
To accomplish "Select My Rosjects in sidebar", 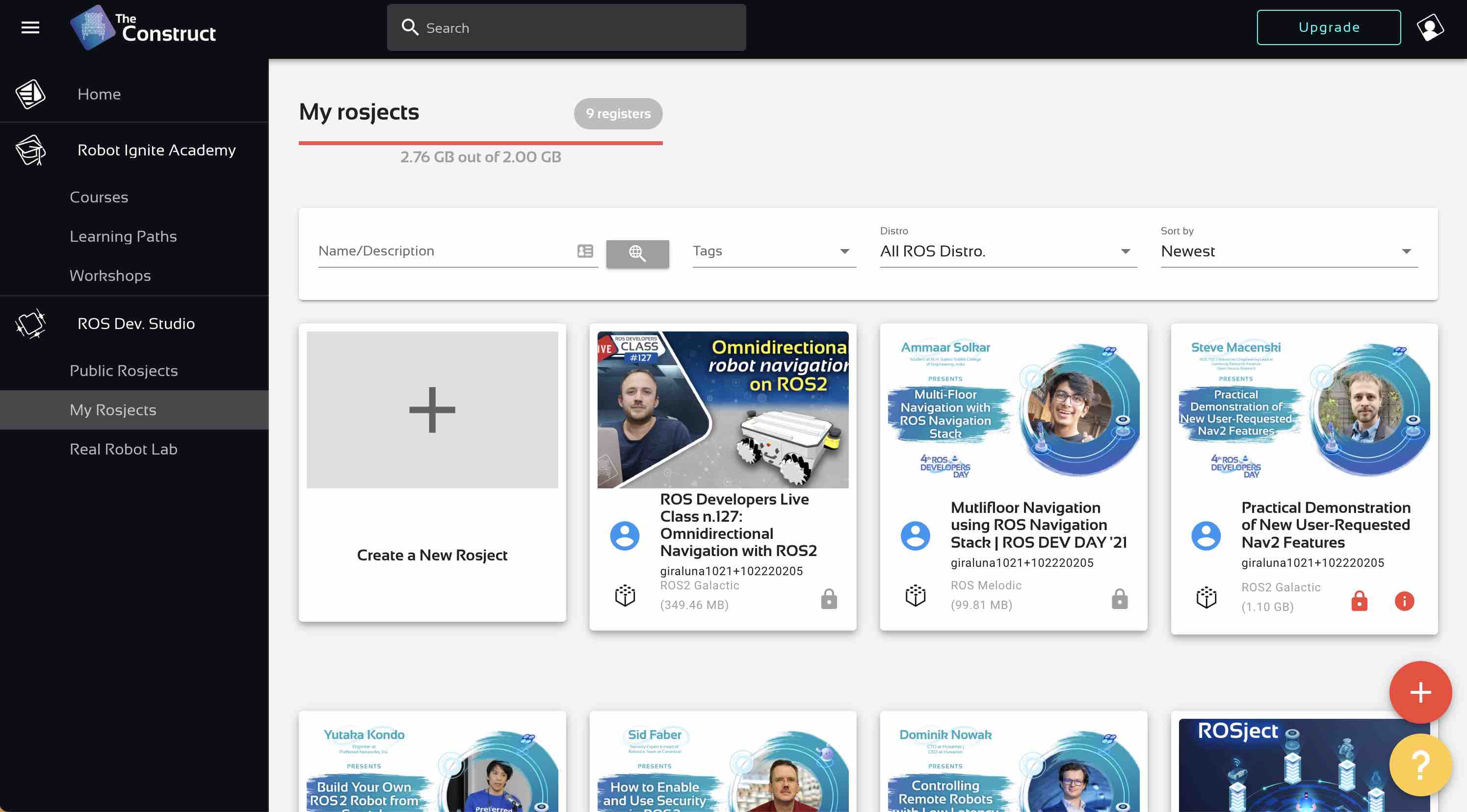I will tap(134, 410).
